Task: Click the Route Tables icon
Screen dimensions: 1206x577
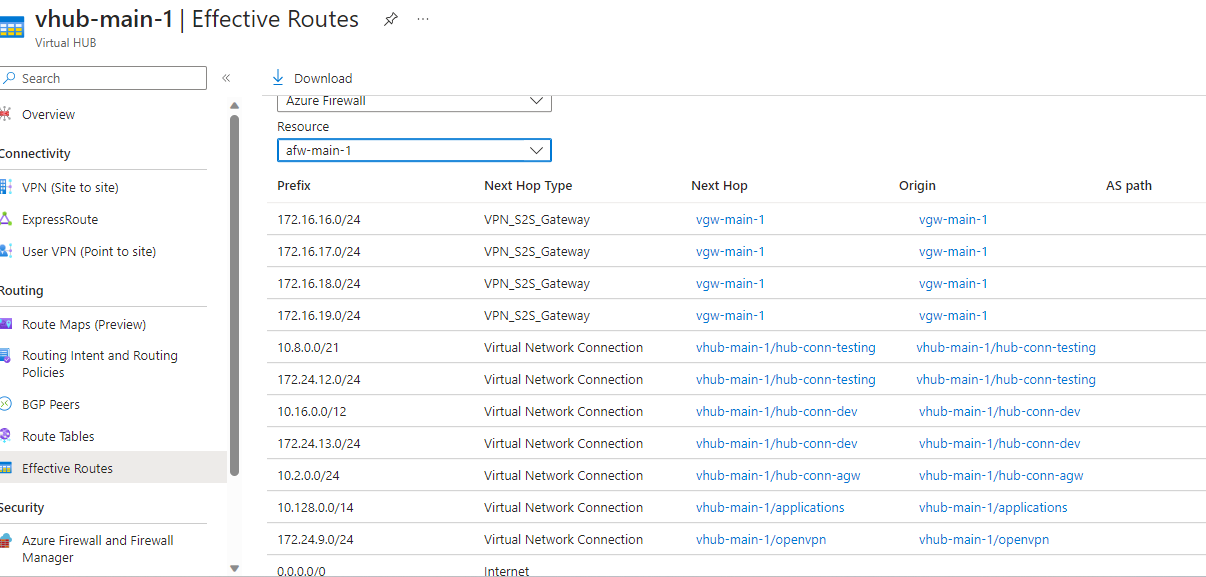Action: click(6, 436)
